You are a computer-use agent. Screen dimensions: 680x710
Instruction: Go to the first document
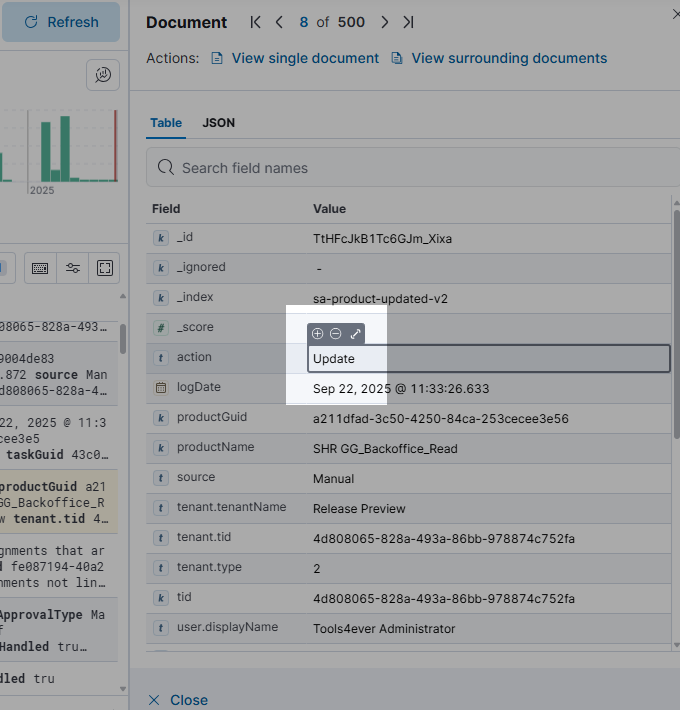tap(256, 22)
